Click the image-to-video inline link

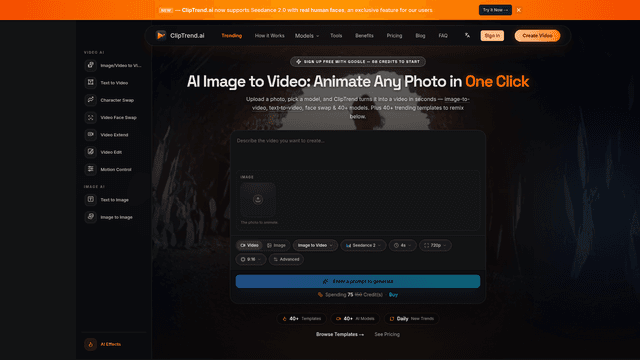(x=457, y=99)
